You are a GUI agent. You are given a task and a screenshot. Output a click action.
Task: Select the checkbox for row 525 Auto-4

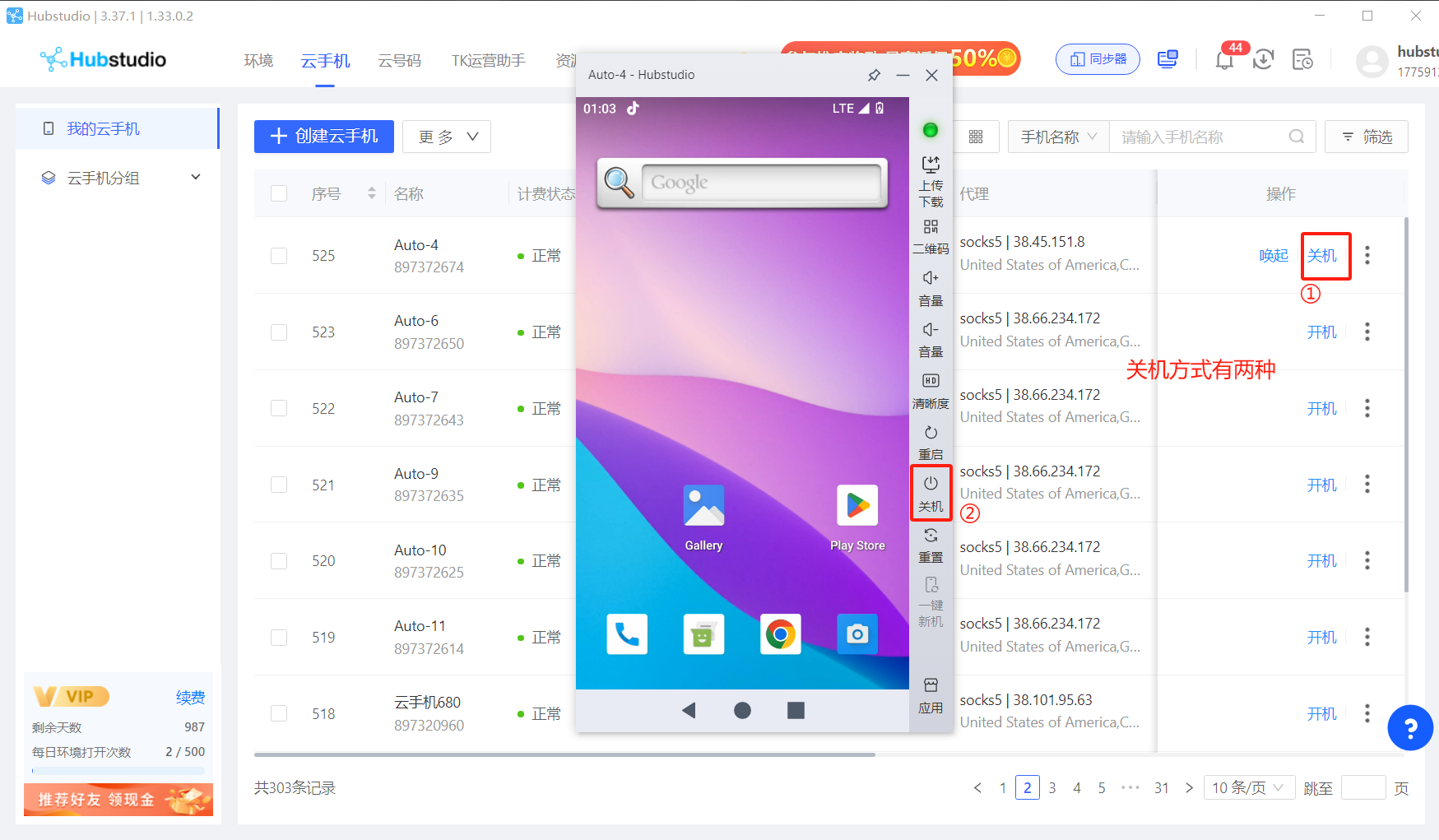[x=279, y=256]
